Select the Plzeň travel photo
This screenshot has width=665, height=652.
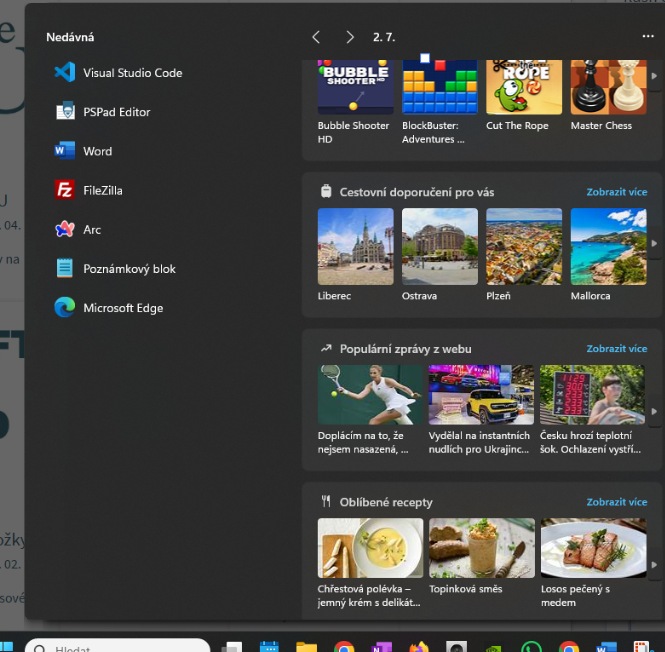click(524, 246)
